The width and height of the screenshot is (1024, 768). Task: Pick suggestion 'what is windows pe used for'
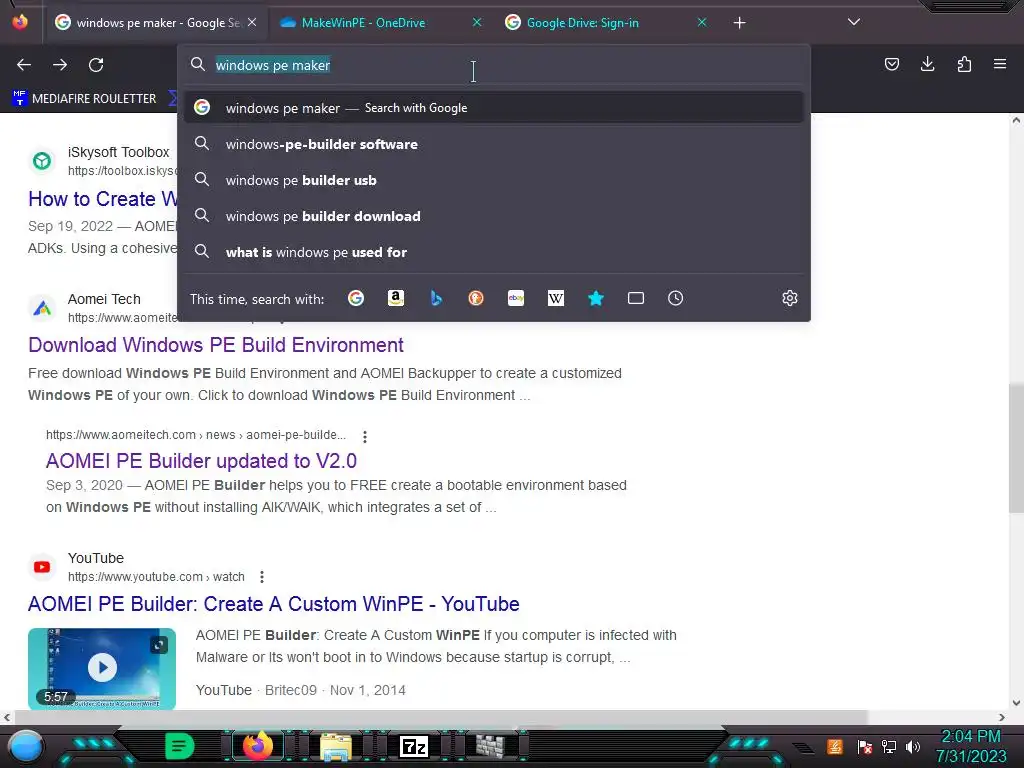click(x=494, y=252)
